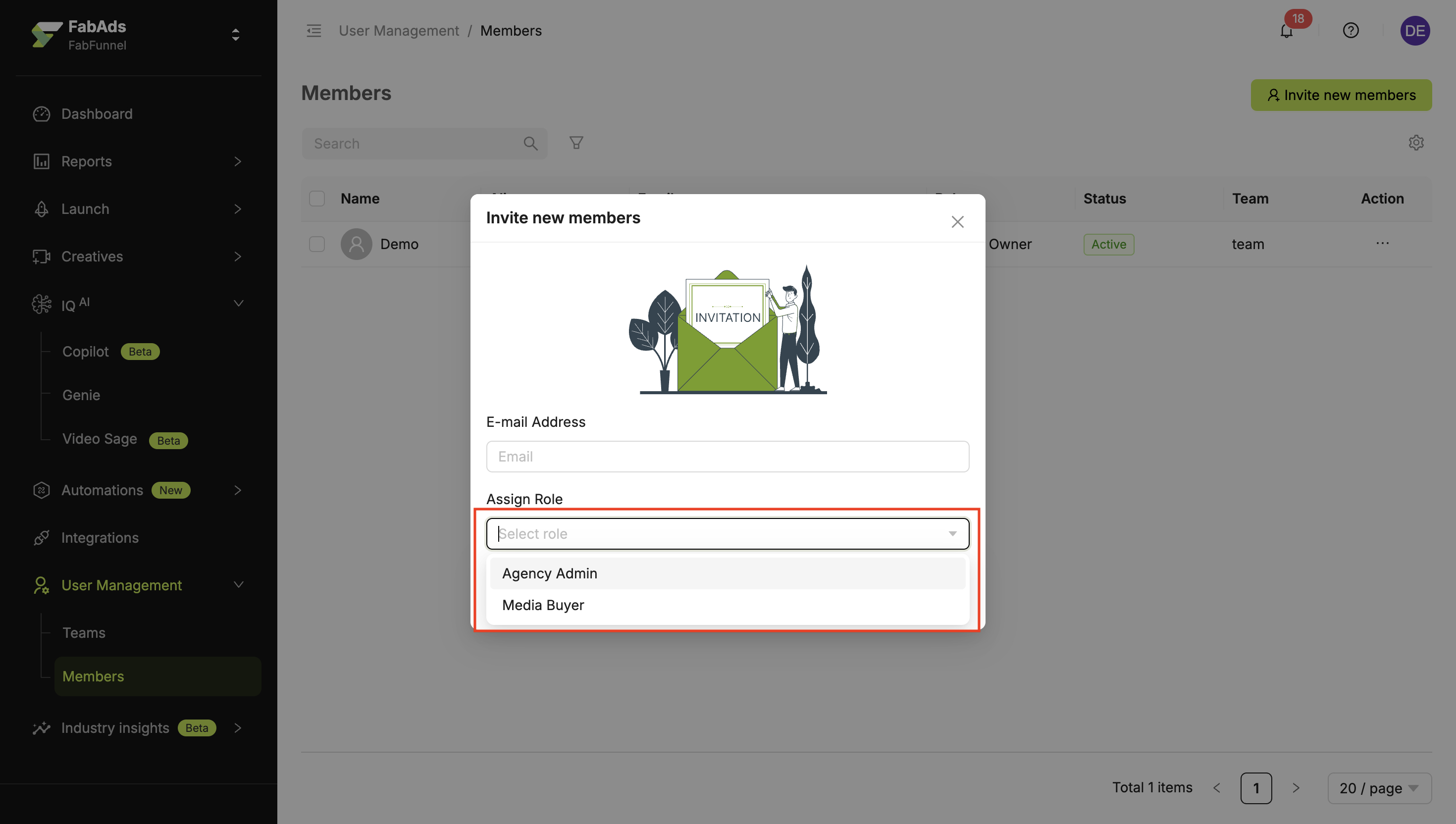
Task: Click the filter funnel icon
Action: coord(576,143)
